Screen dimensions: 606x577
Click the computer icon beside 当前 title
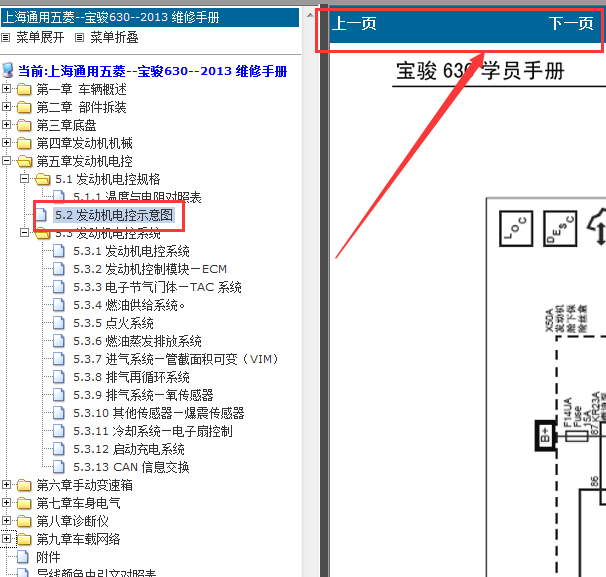8,71
